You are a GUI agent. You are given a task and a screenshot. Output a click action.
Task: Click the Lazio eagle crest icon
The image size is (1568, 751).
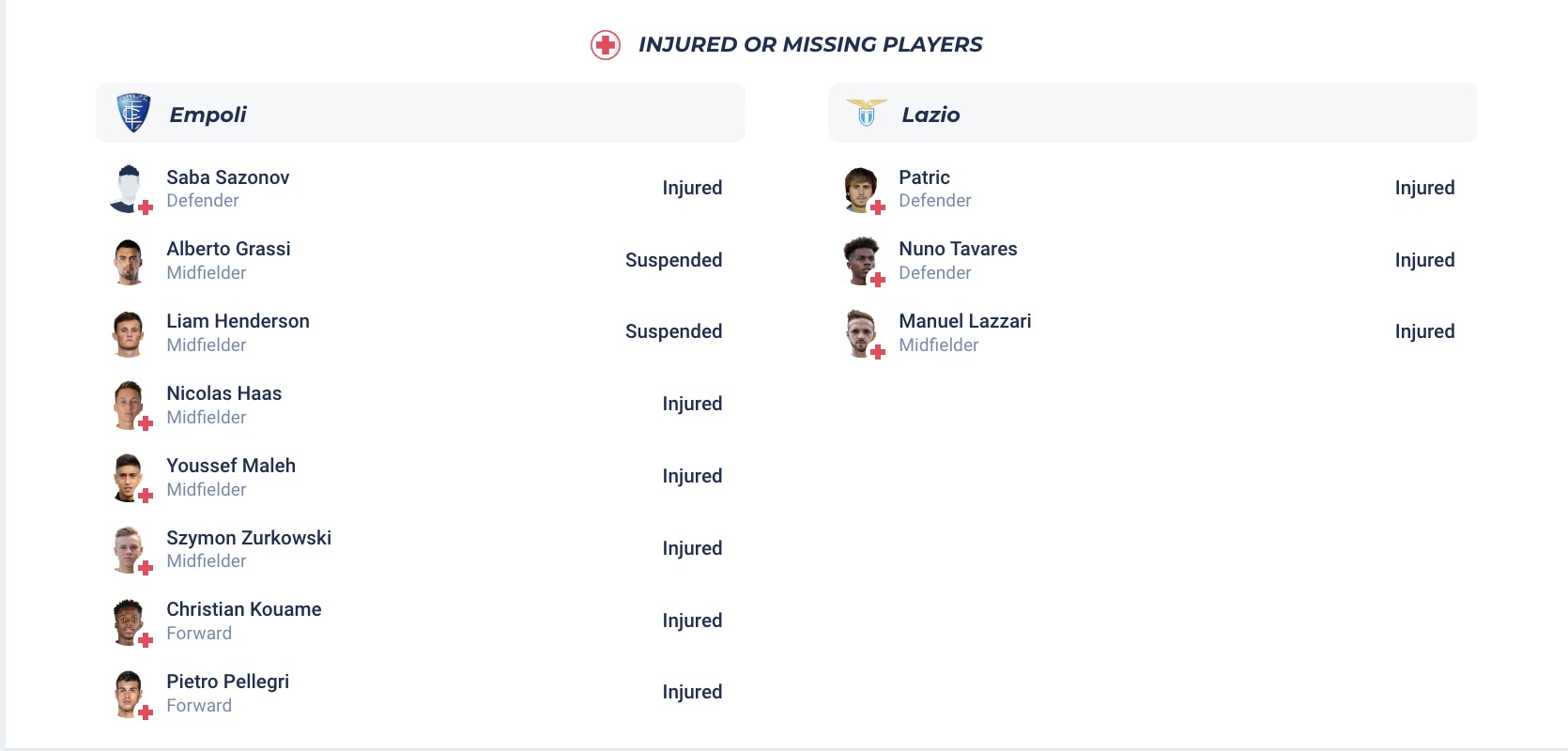866,114
